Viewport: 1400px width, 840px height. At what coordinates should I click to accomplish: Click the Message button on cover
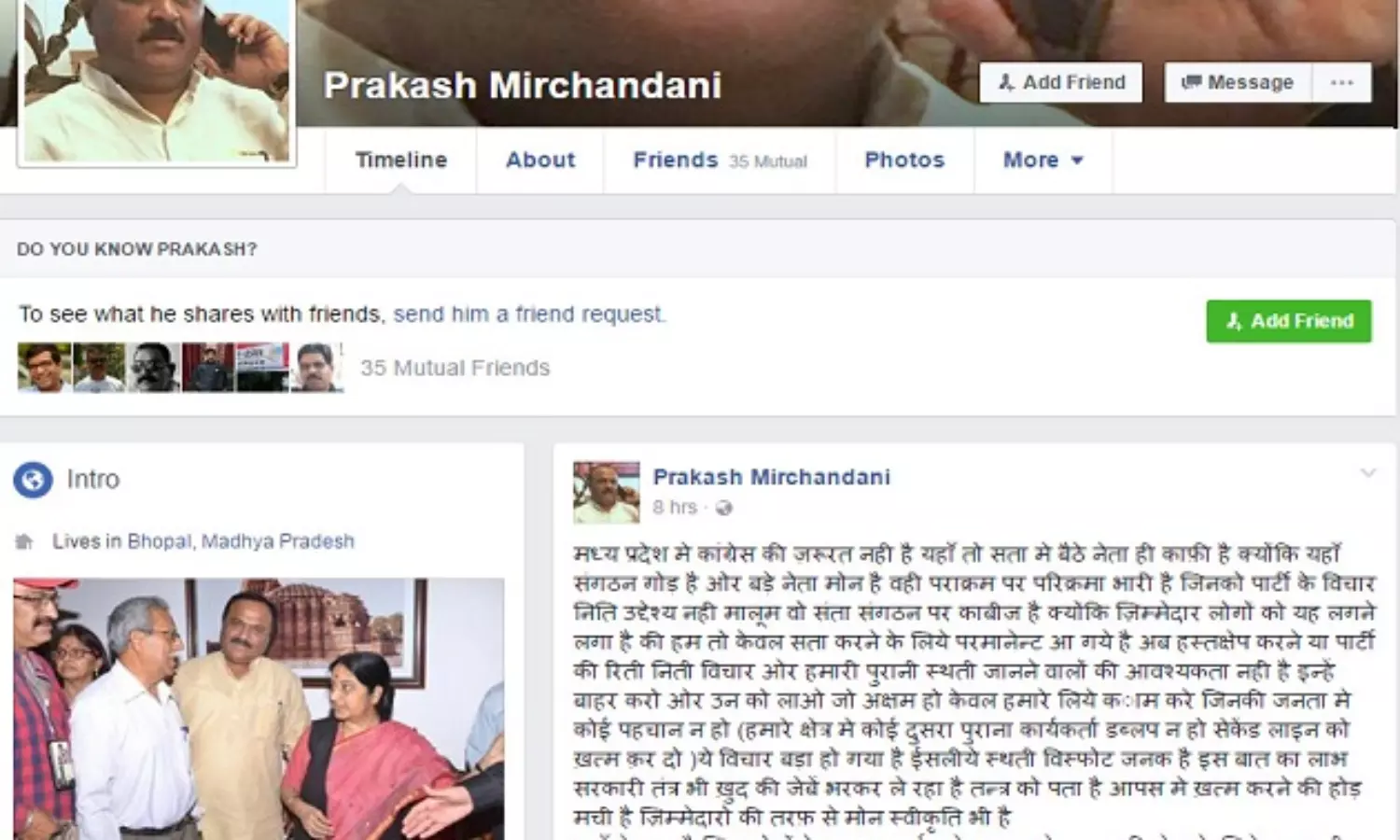(1238, 82)
